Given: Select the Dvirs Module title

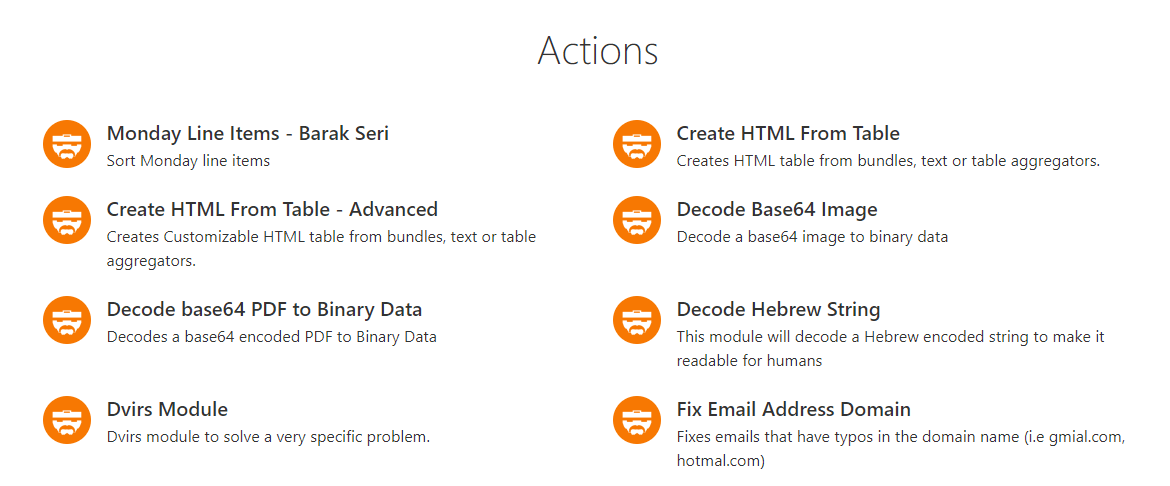Looking at the screenshot, I should tap(167, 409).
